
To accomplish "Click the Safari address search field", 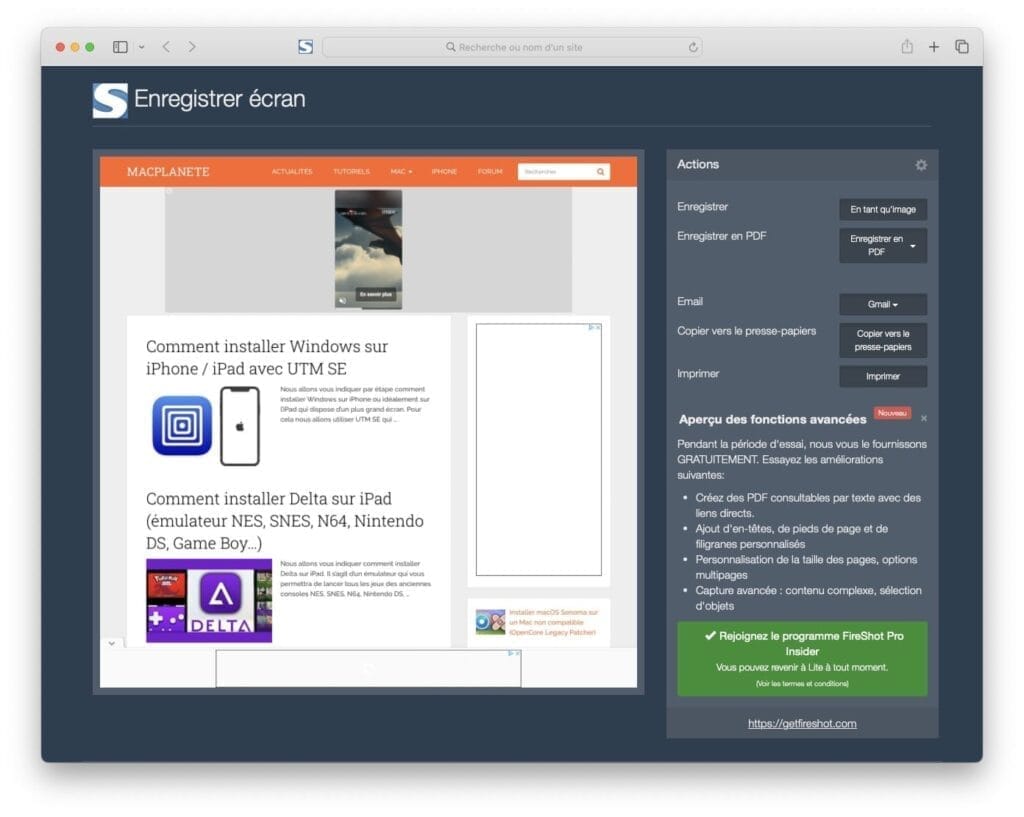I will click(514, 47).
